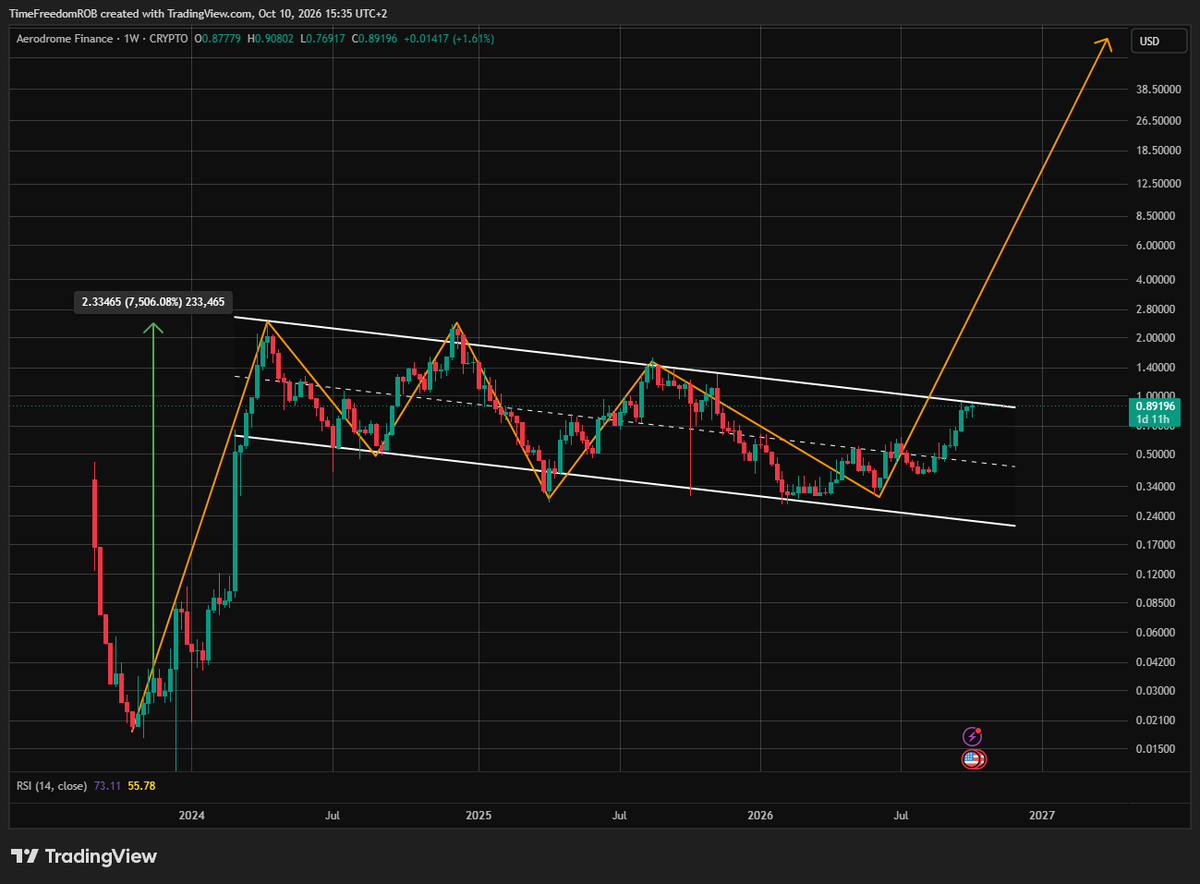Click the 1.40000 price axis label

[1154, 370]
